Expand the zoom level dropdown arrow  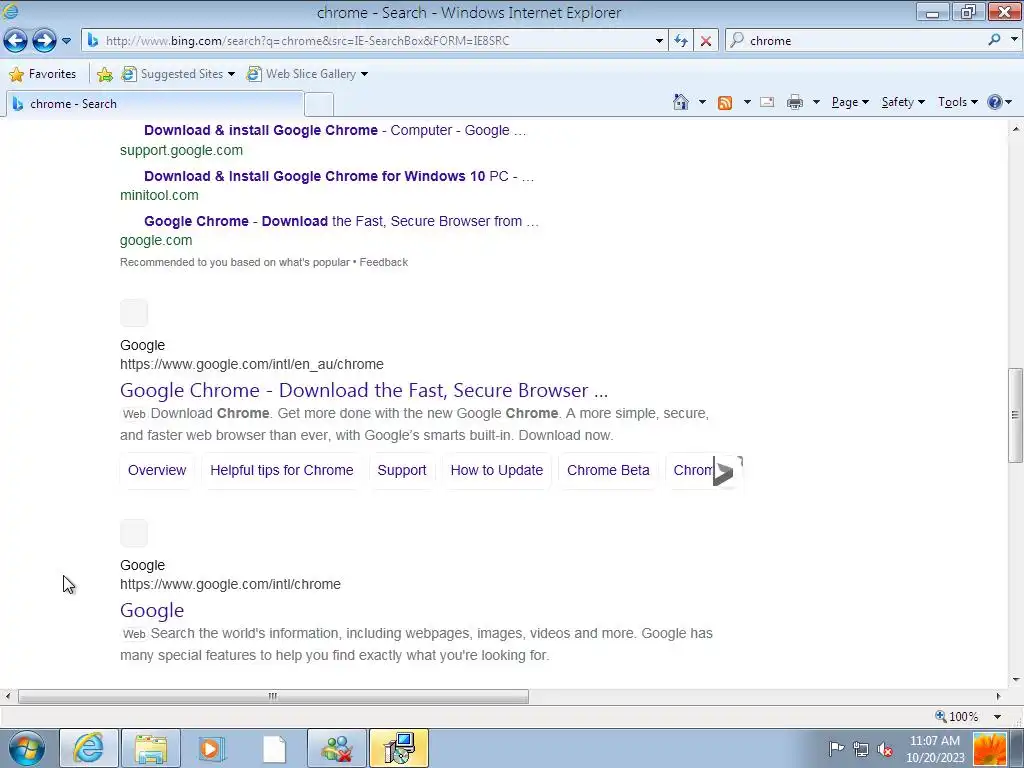click(x=997, y=716)
